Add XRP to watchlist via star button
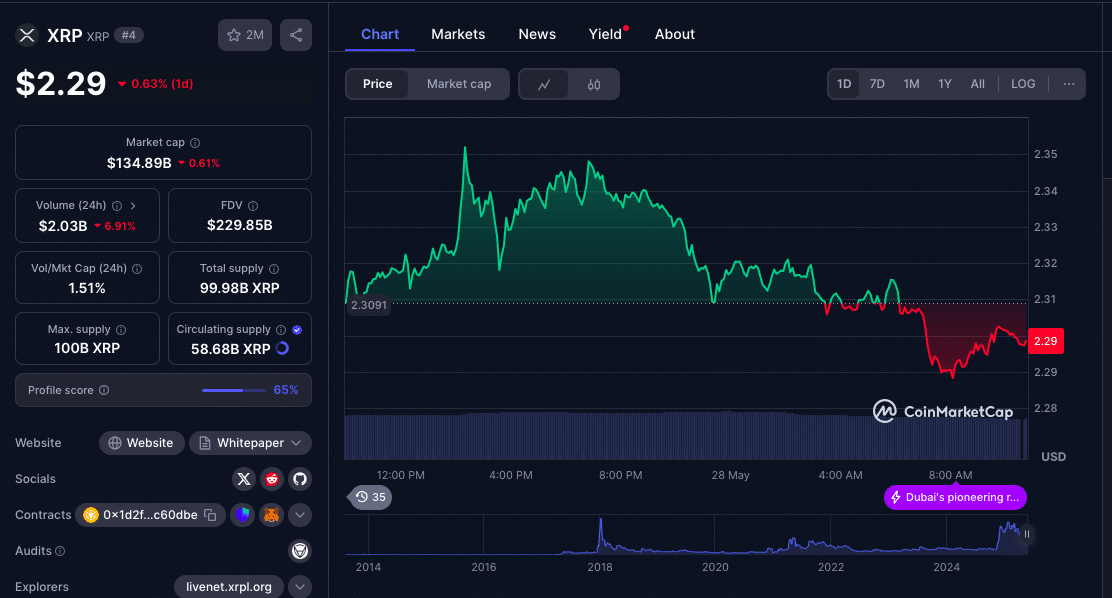 [245, 35]
